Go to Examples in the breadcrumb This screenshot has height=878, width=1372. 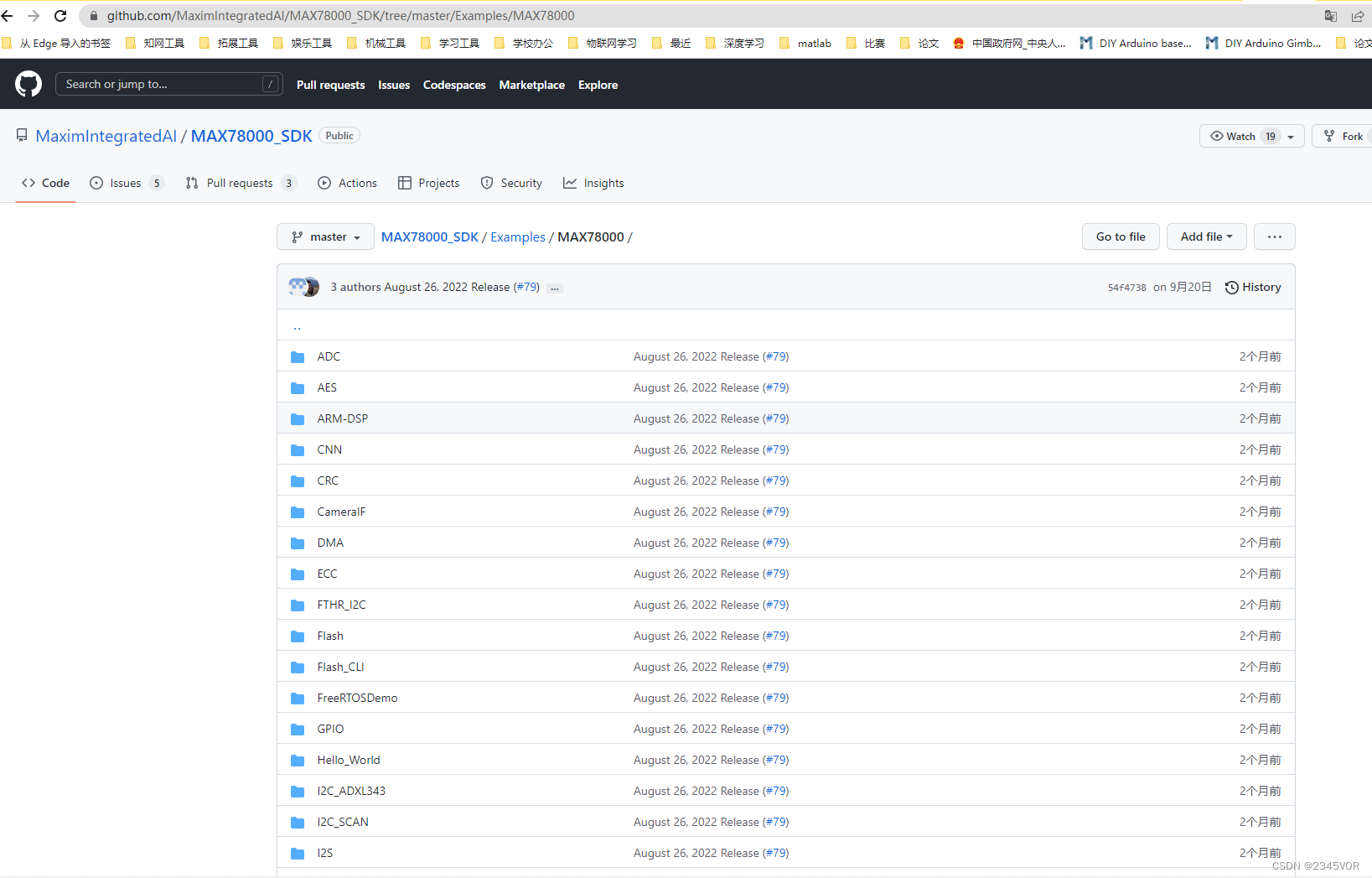click(518, 237)
